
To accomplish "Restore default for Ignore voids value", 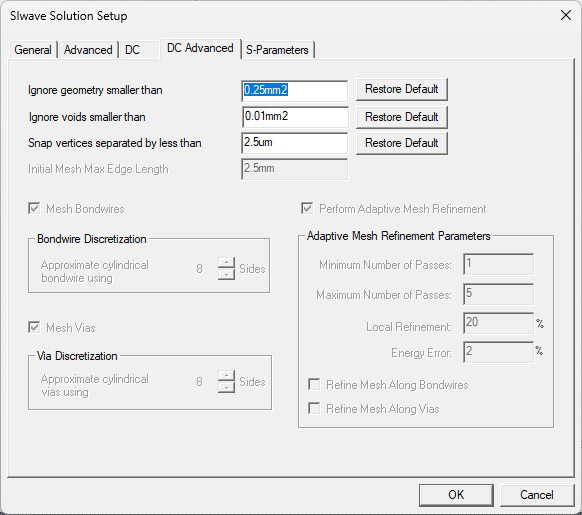I will point(402,117).
